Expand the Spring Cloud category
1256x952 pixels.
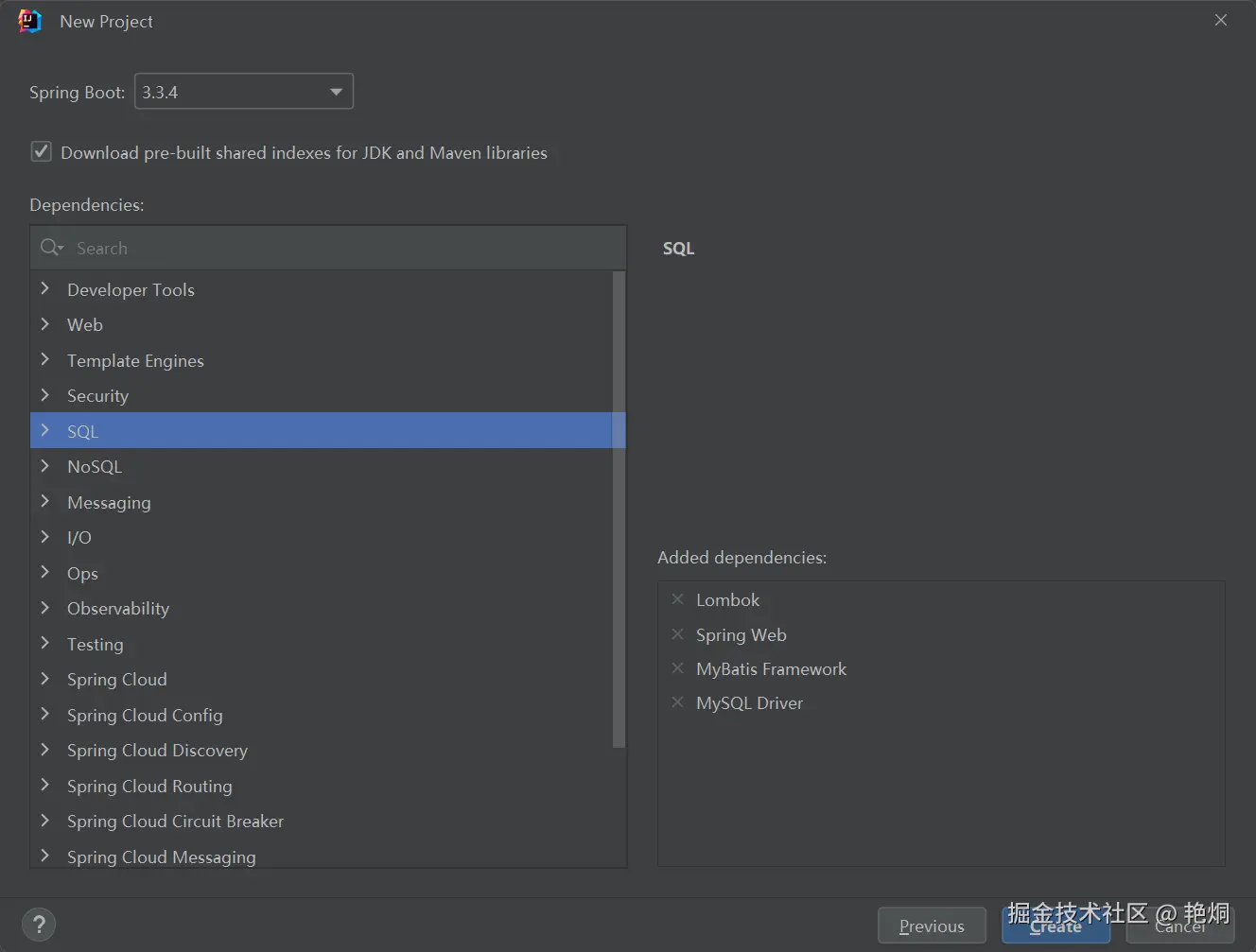point(44,679)
